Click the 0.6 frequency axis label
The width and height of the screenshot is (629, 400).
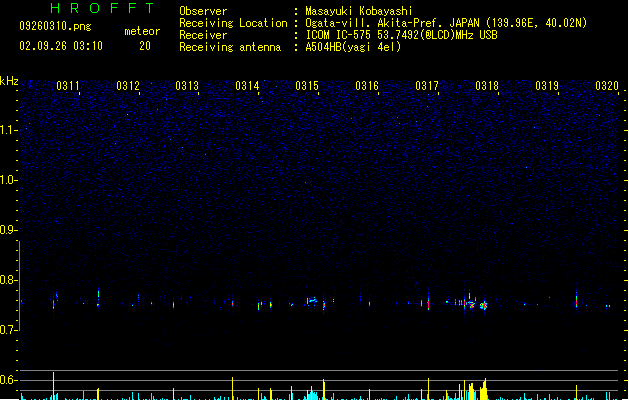pos(8,380)
